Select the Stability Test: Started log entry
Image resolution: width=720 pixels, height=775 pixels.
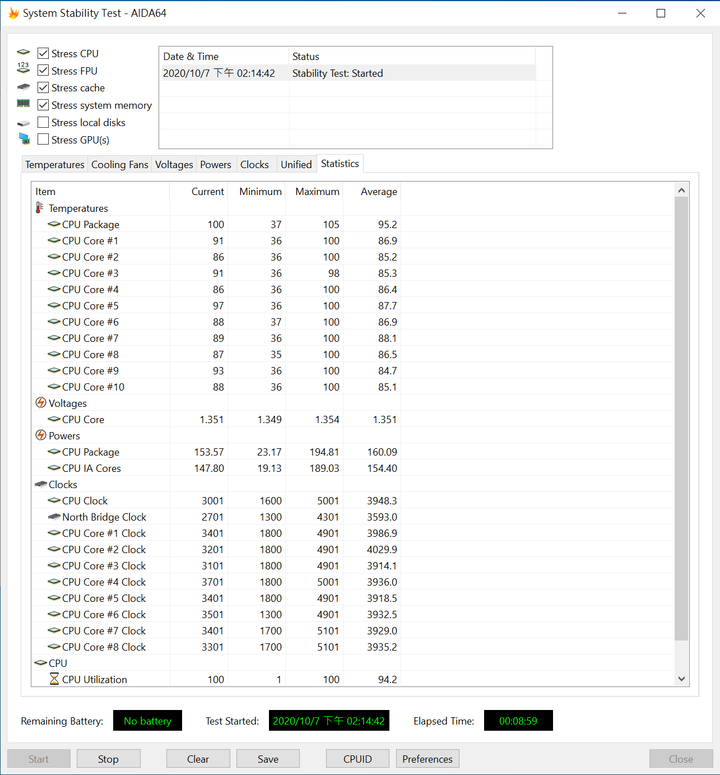click(x=347, y=73)
